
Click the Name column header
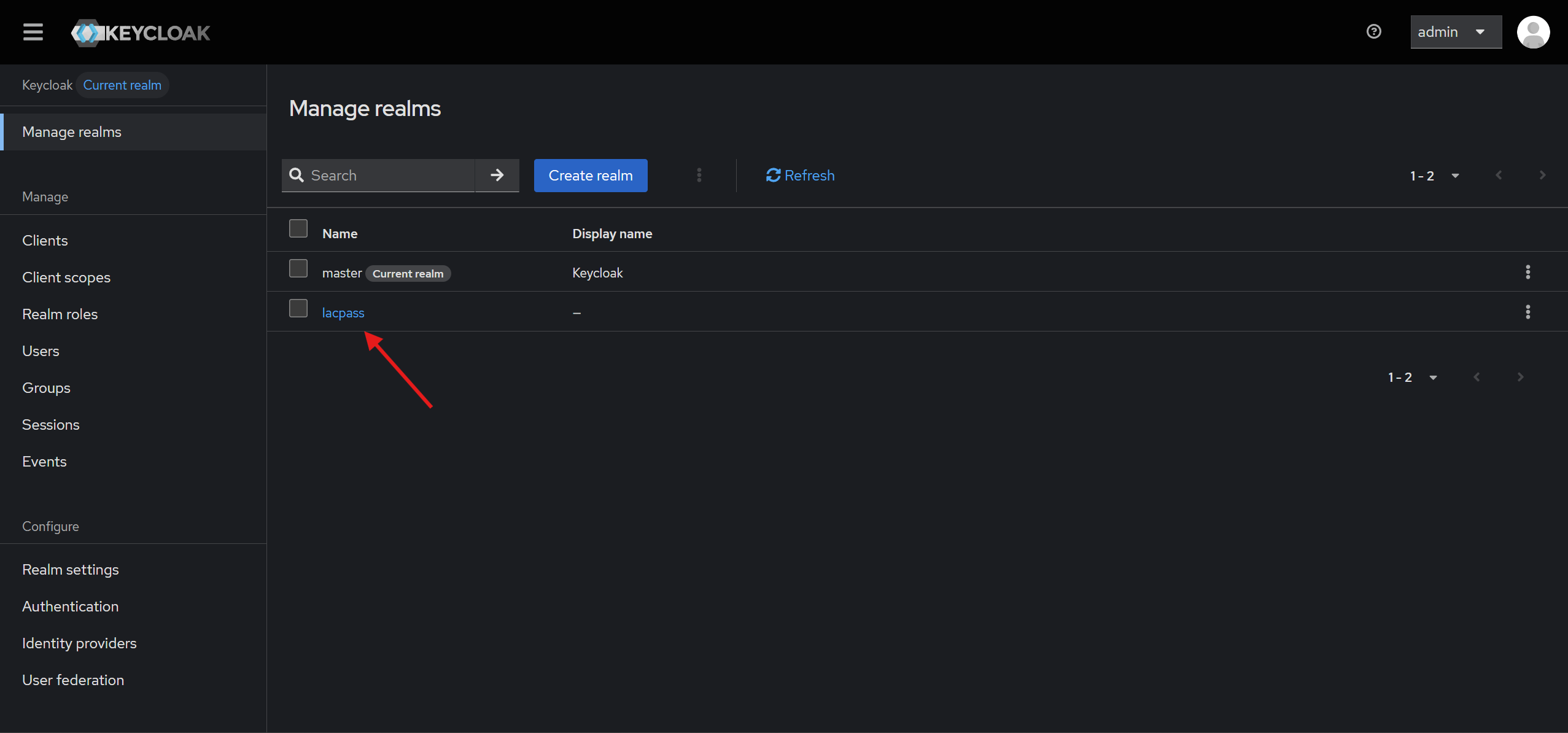[x=340, y=234]
